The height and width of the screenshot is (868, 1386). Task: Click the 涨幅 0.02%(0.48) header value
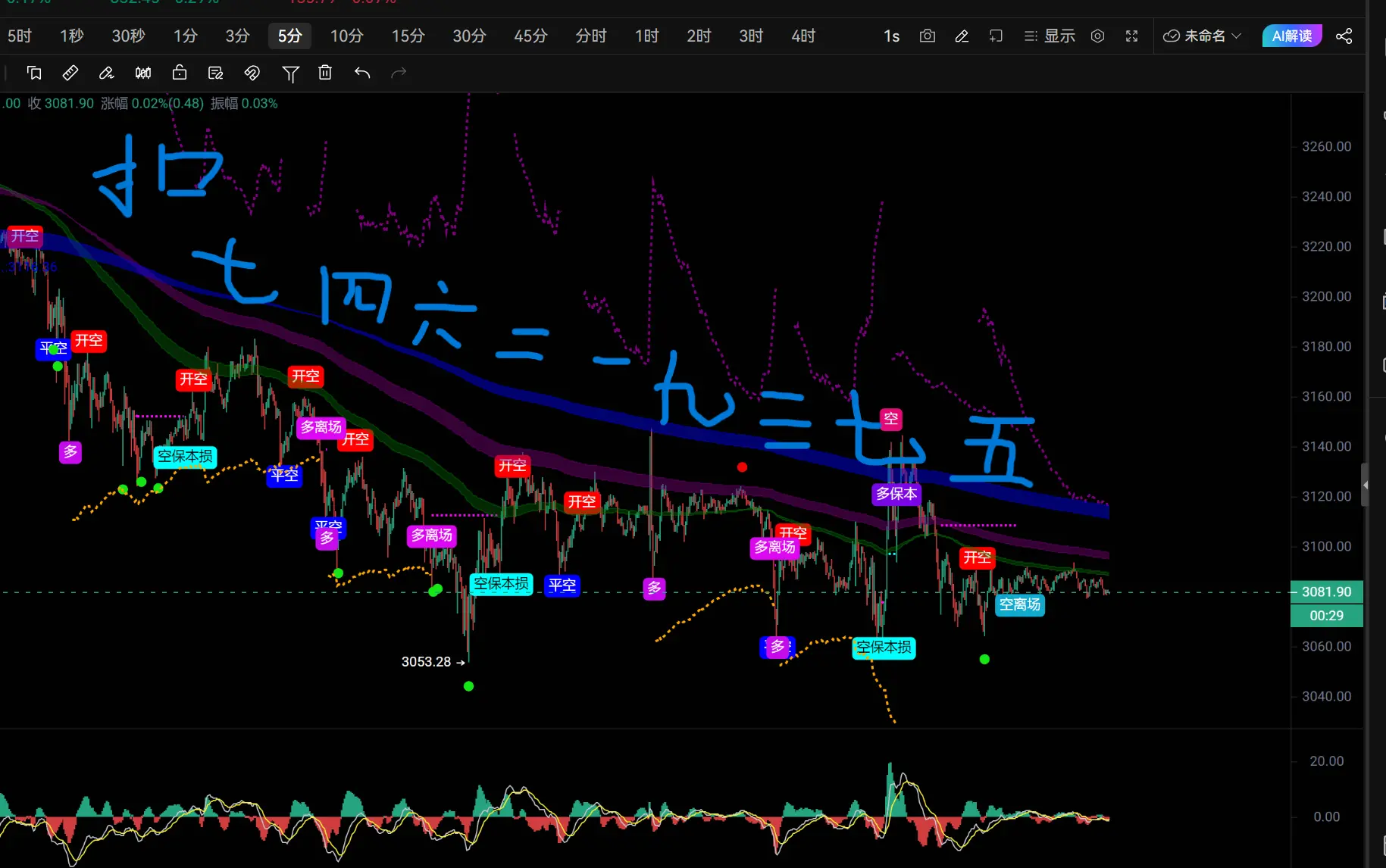[x=152, y=103]
